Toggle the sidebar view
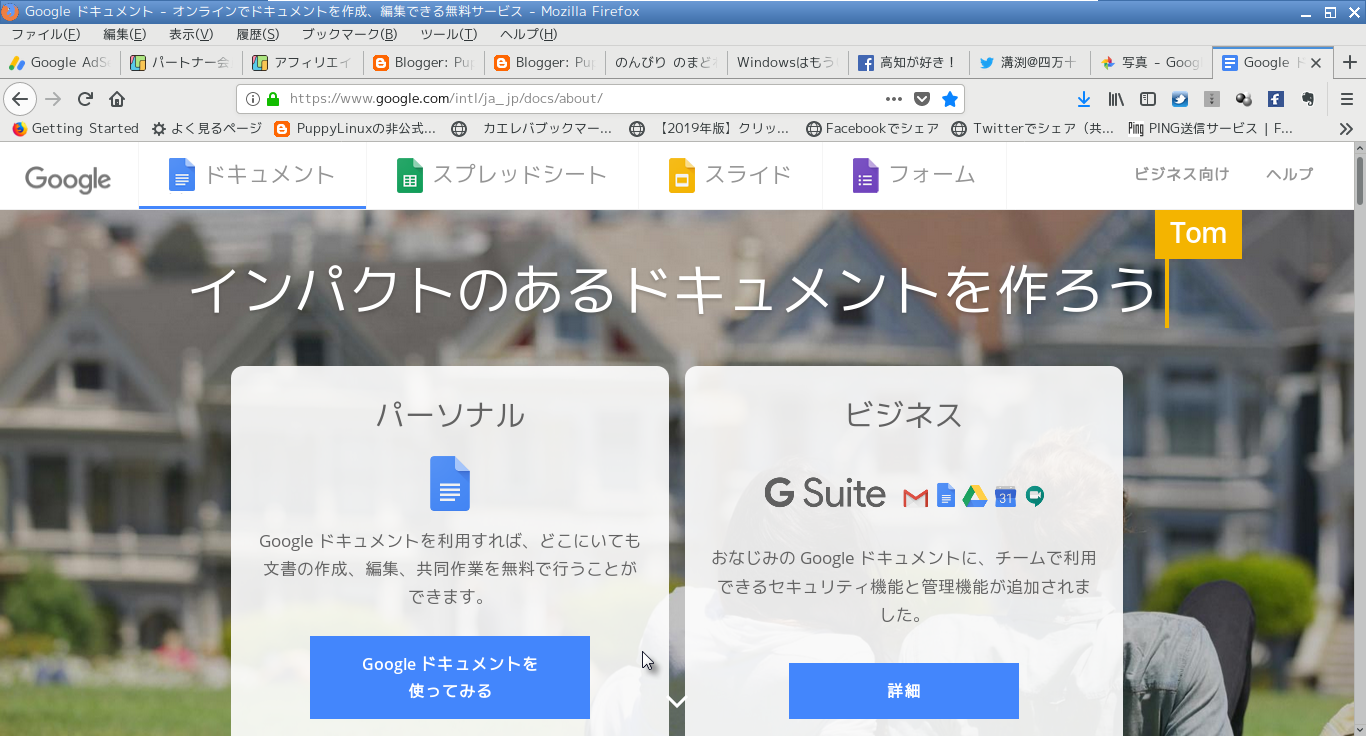The width and height of the screenshot is (1366, 736). (1148, 99)
